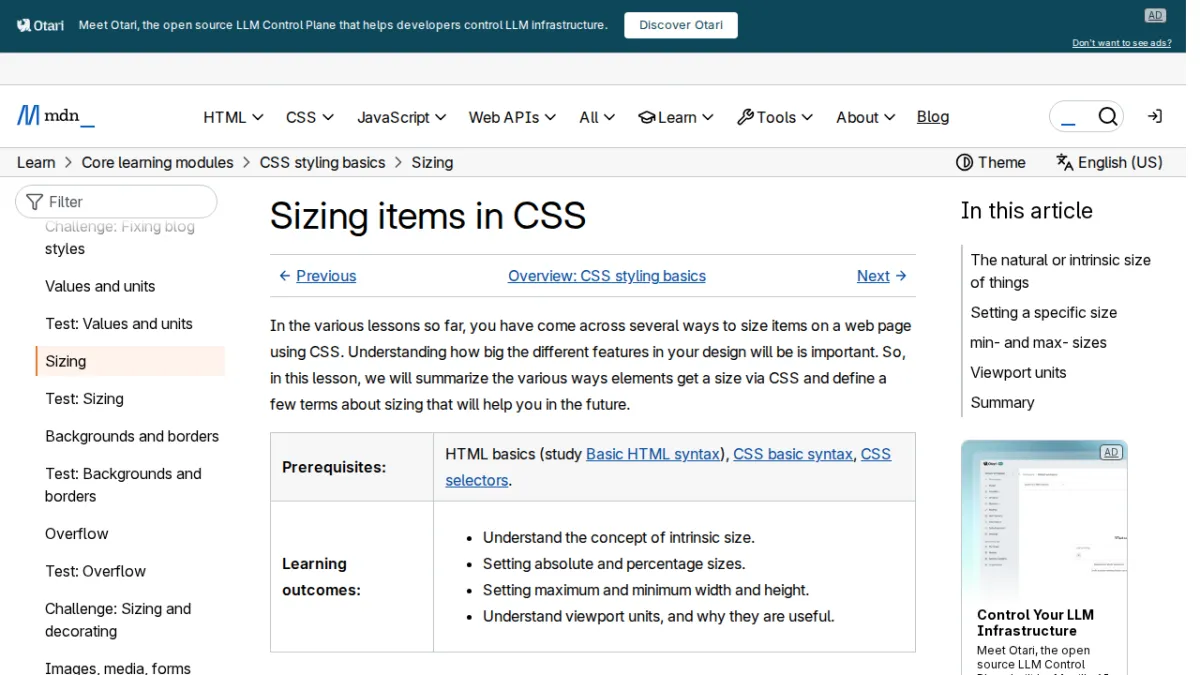Click CSS styling basics breadcrumb
The image size is (1200, 675).
(x=322, y=162)
